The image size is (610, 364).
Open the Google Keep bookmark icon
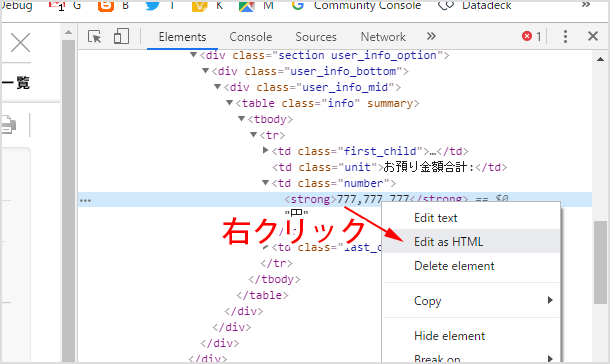[x=199, y=5]
